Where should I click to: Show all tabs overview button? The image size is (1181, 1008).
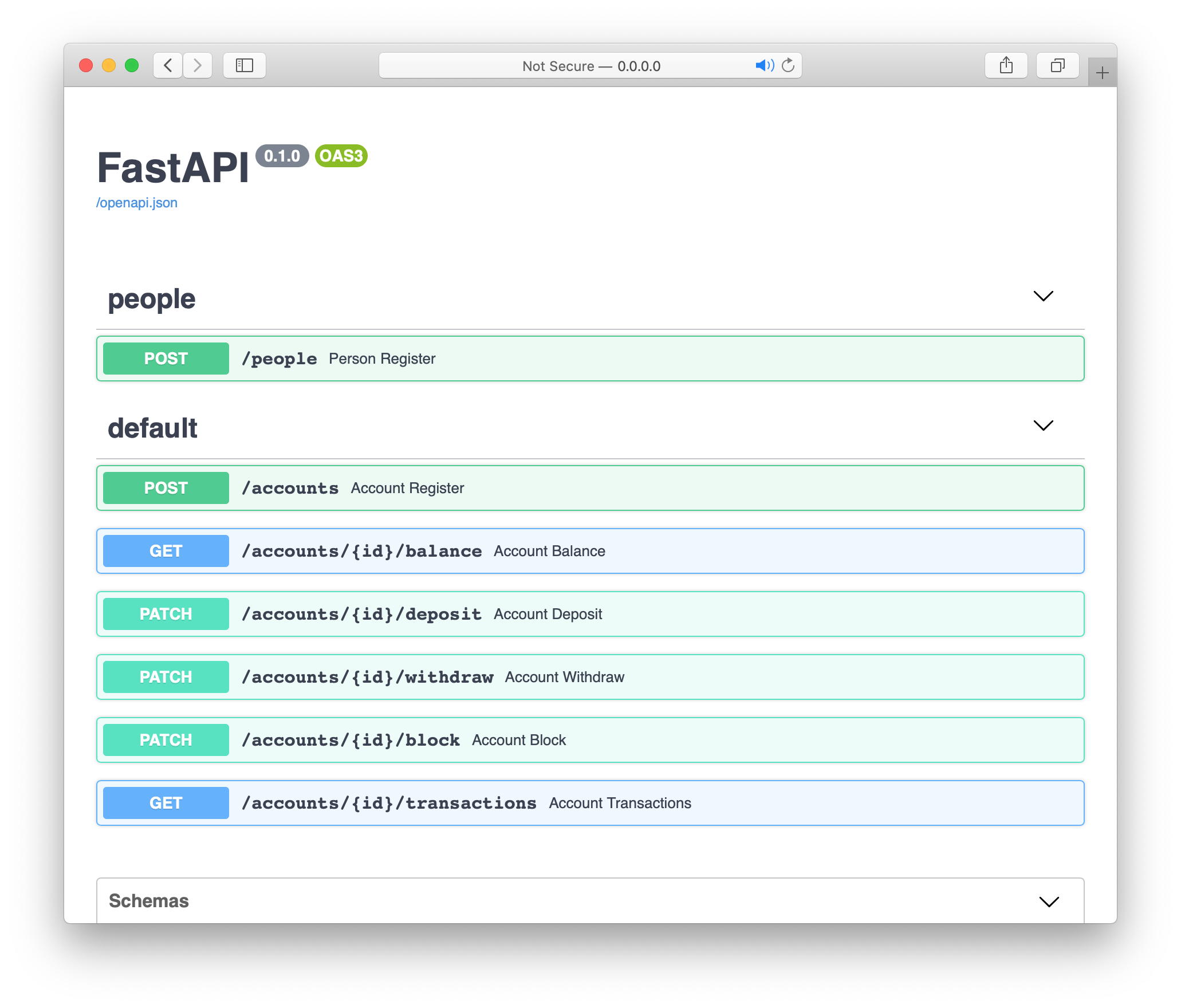(x=1058, y=65)
